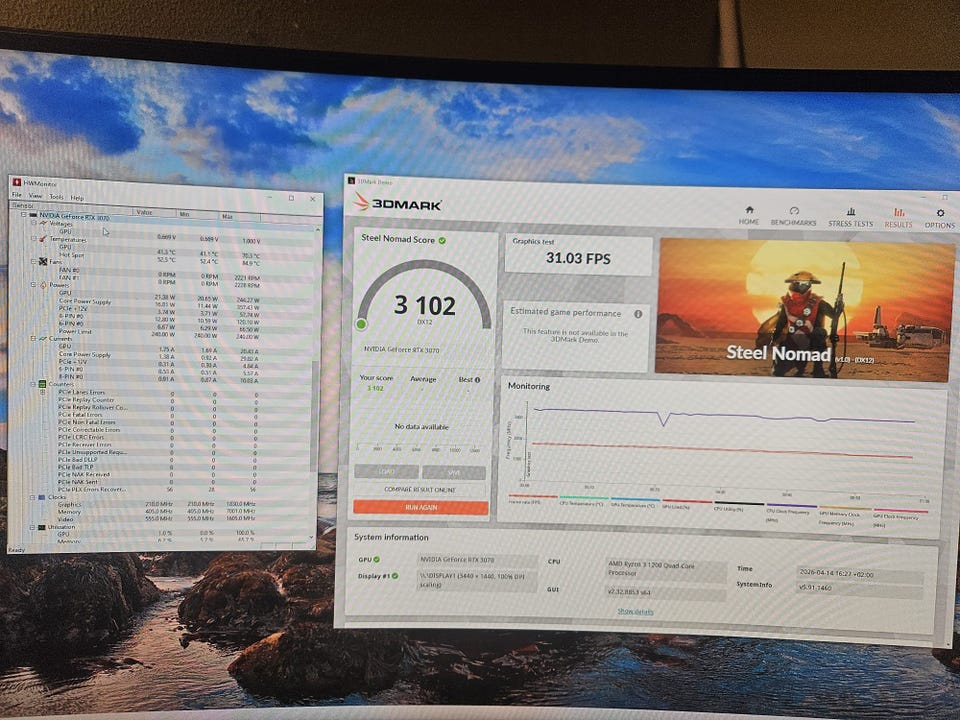960x720 pixels.
Task: Select the PCIe NAK Sent row
Action: tap(156, 482)
